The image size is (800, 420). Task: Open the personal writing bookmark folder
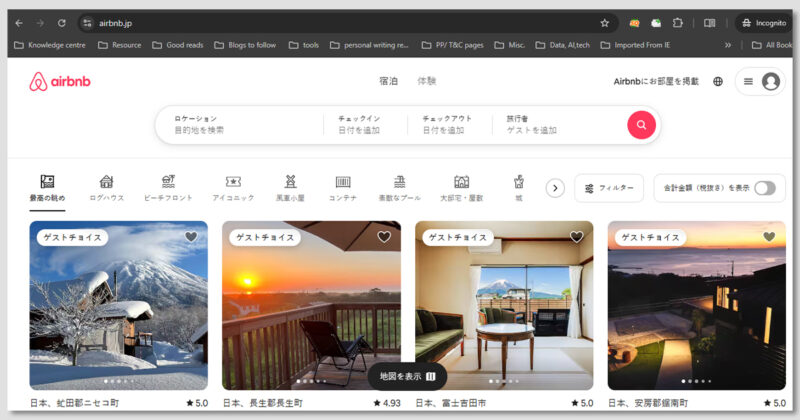pyautogui.click(x=369, y=45)
